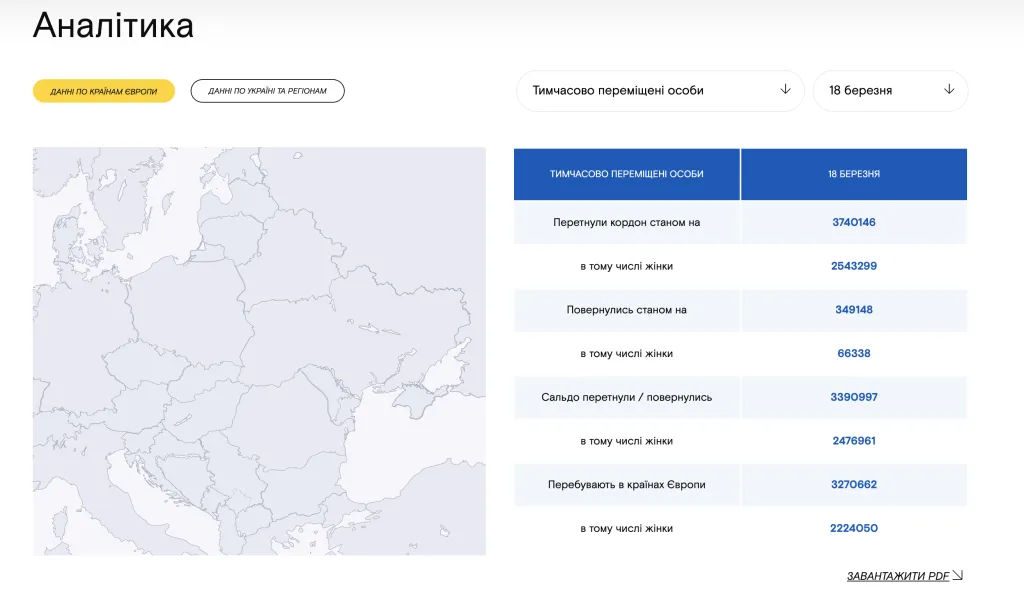Image resolution: width=1024 pixels, height=608 pixels.
Task: Click the balance value 3390997
Action: [x=853, y=397]
